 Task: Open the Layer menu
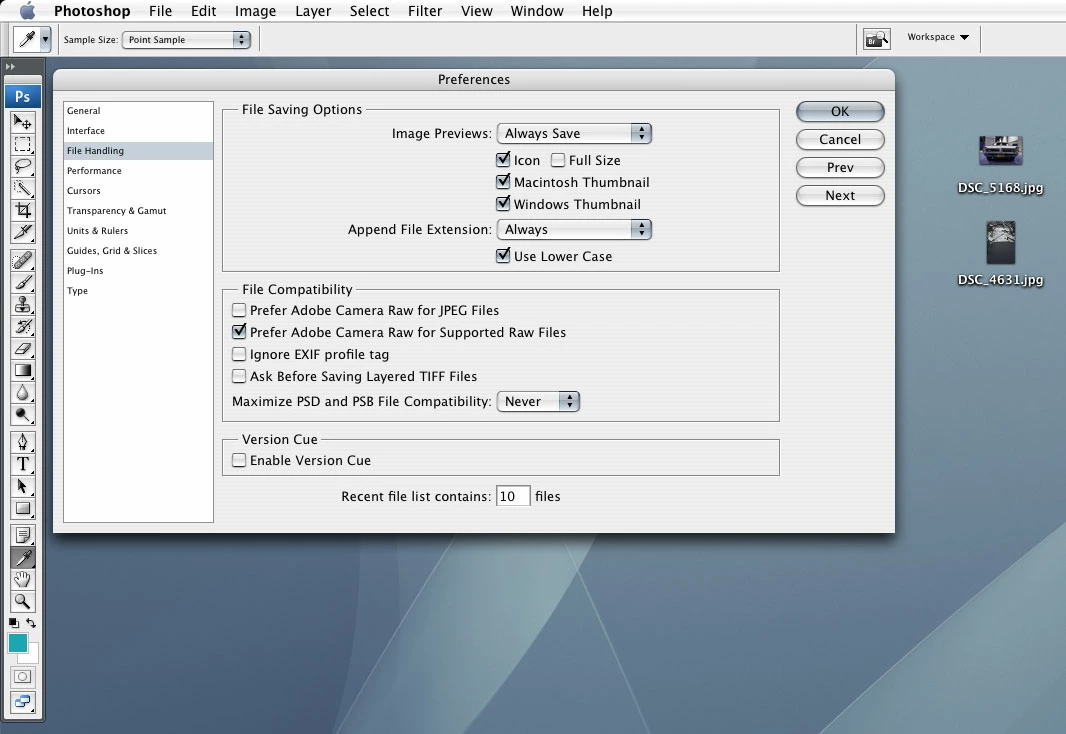[x=313, y=11]
